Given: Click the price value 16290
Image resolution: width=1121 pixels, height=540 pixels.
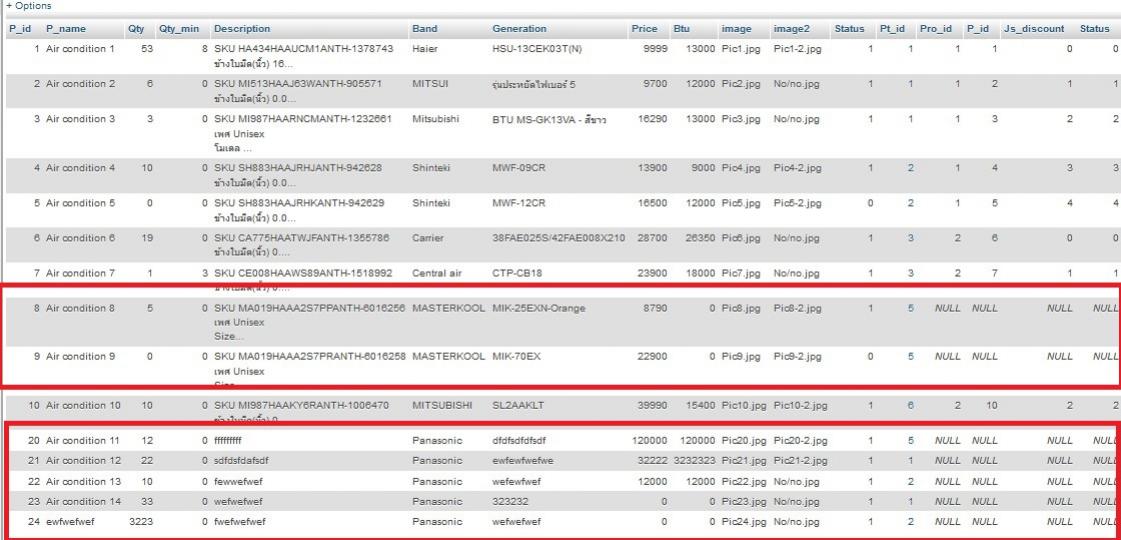Looking at the screenshot, I should (652, 119).
